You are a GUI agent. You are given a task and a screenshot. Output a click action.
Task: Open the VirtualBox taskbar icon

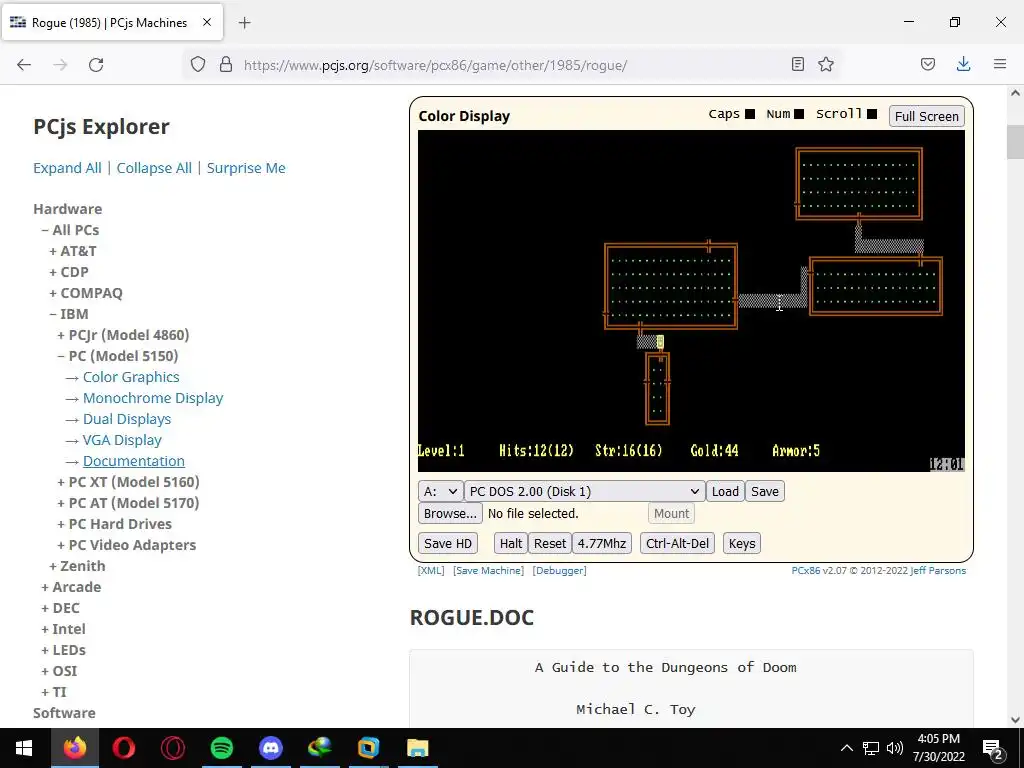pyautogui.click(x=368, y=748)
